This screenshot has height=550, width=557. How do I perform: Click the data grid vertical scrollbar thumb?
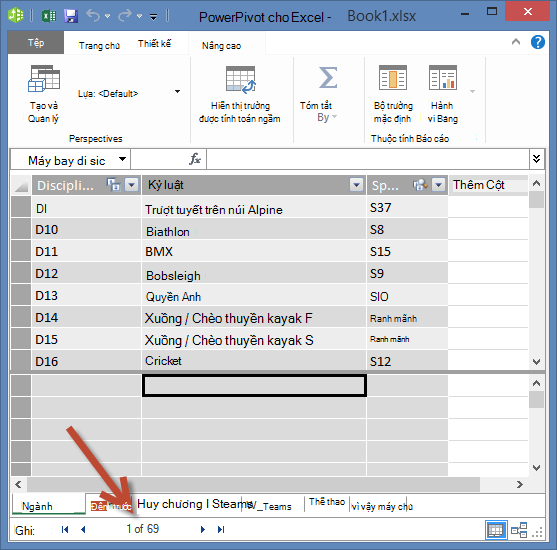tap(536, 200)
